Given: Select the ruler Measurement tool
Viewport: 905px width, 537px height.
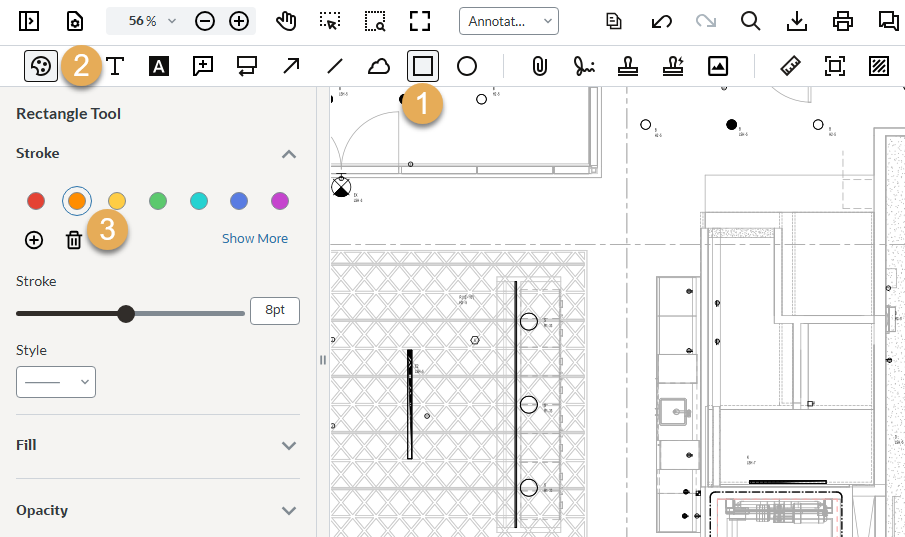Looking at the screenshot, I should coord(791,67).
